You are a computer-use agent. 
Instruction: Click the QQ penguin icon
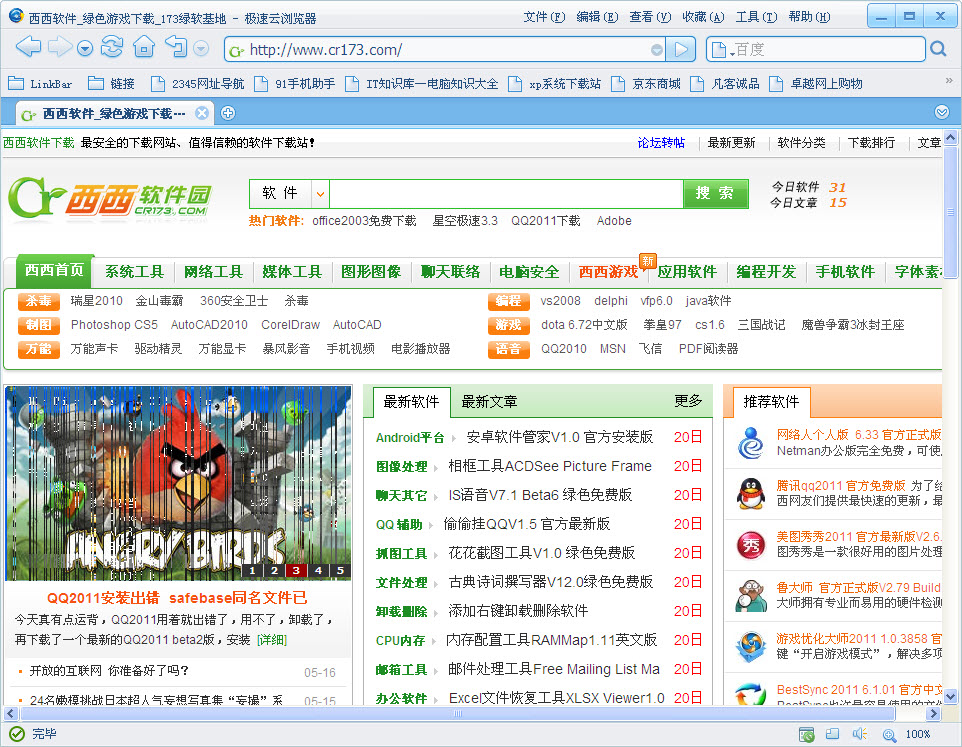pos(752,494)
